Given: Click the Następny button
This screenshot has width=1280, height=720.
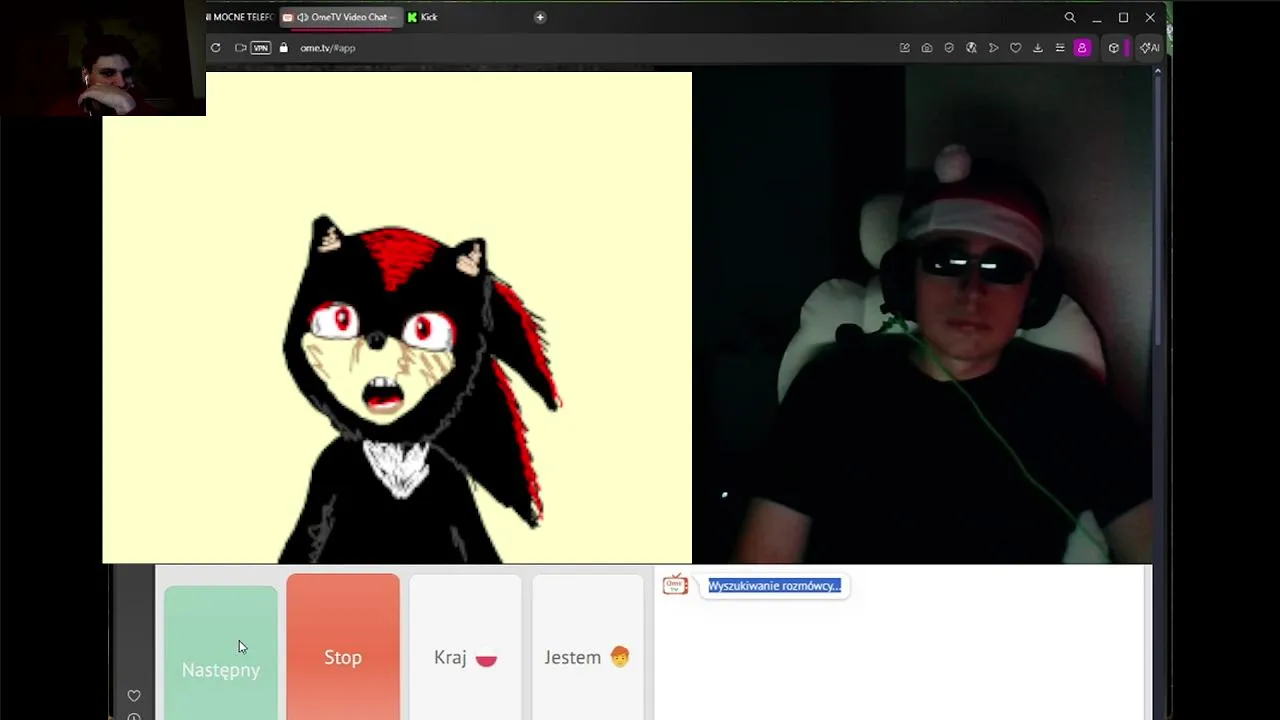Looking at the screenshot, I should click(221, 652).
